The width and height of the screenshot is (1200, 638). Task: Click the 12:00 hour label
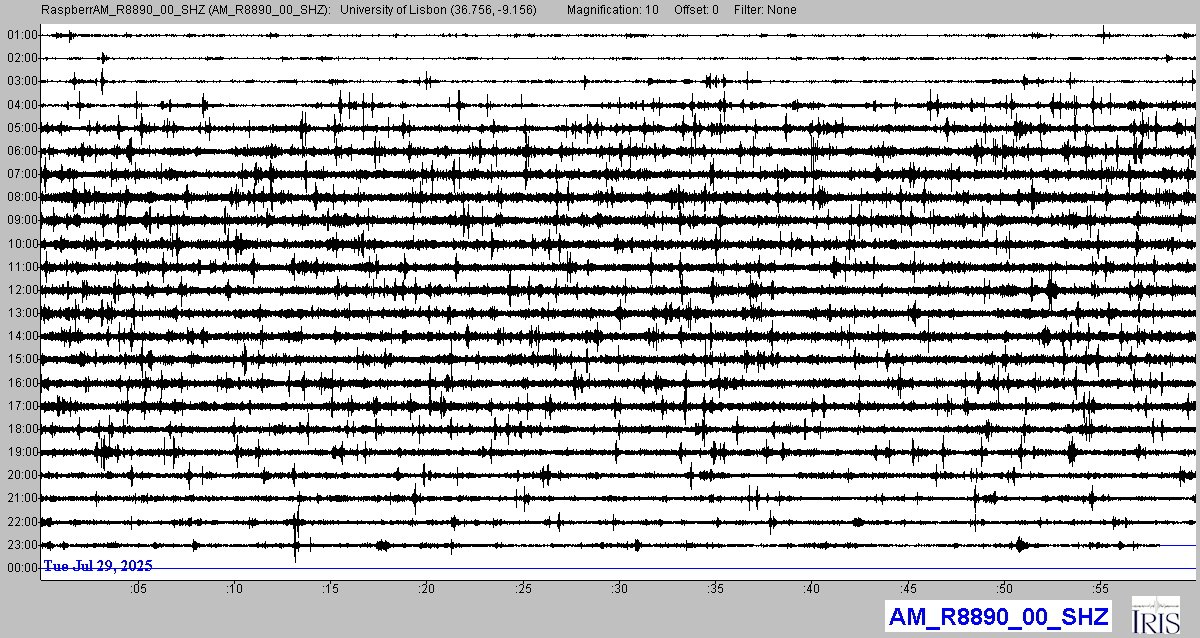coord(21,290)
